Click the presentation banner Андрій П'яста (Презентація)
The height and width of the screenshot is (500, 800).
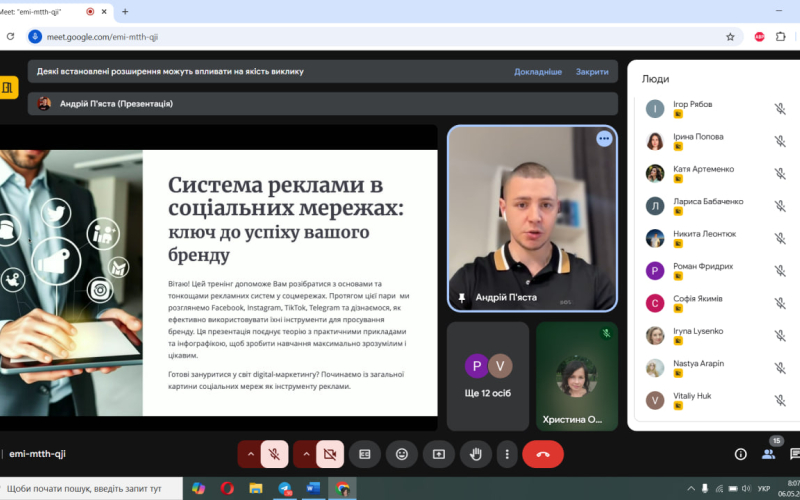[x=322, y=104]
